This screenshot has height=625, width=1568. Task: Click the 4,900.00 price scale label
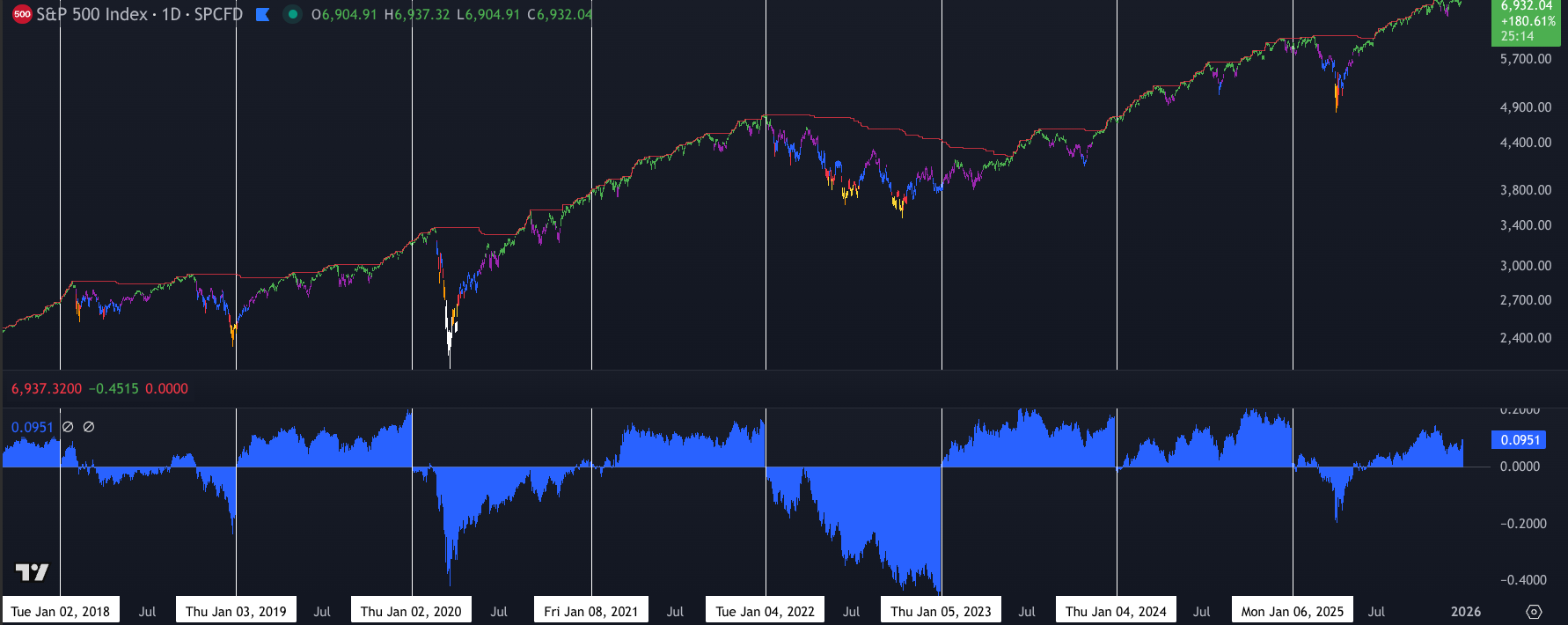pyautogui.click(x=1526, y=107)
